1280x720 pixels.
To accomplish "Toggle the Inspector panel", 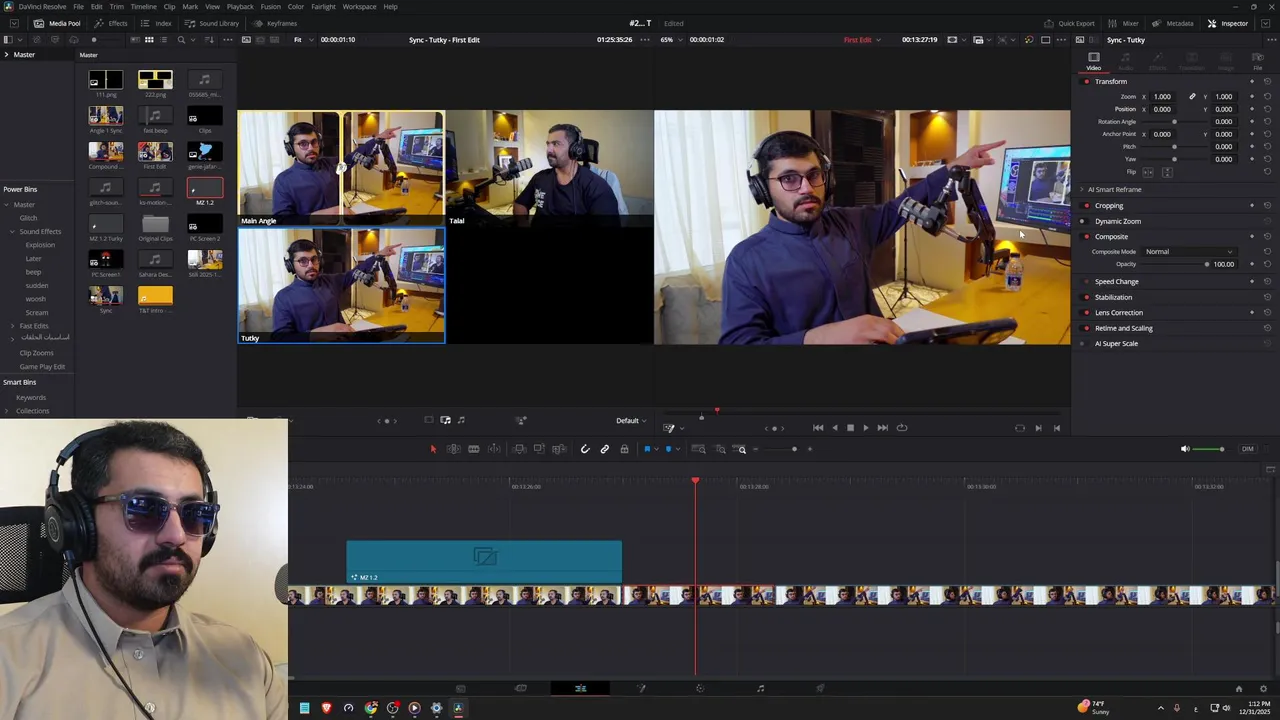I will tap(1228, 23).
